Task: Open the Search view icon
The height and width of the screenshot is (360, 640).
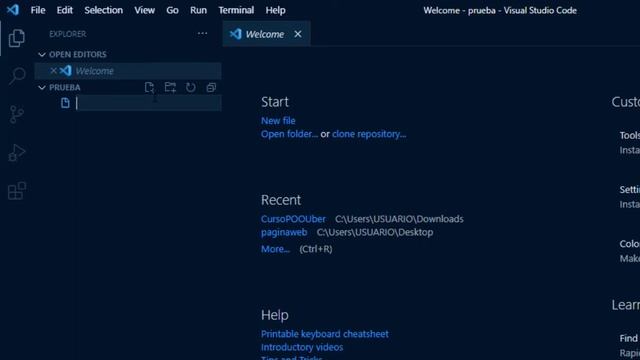Action: click(17, 76)
